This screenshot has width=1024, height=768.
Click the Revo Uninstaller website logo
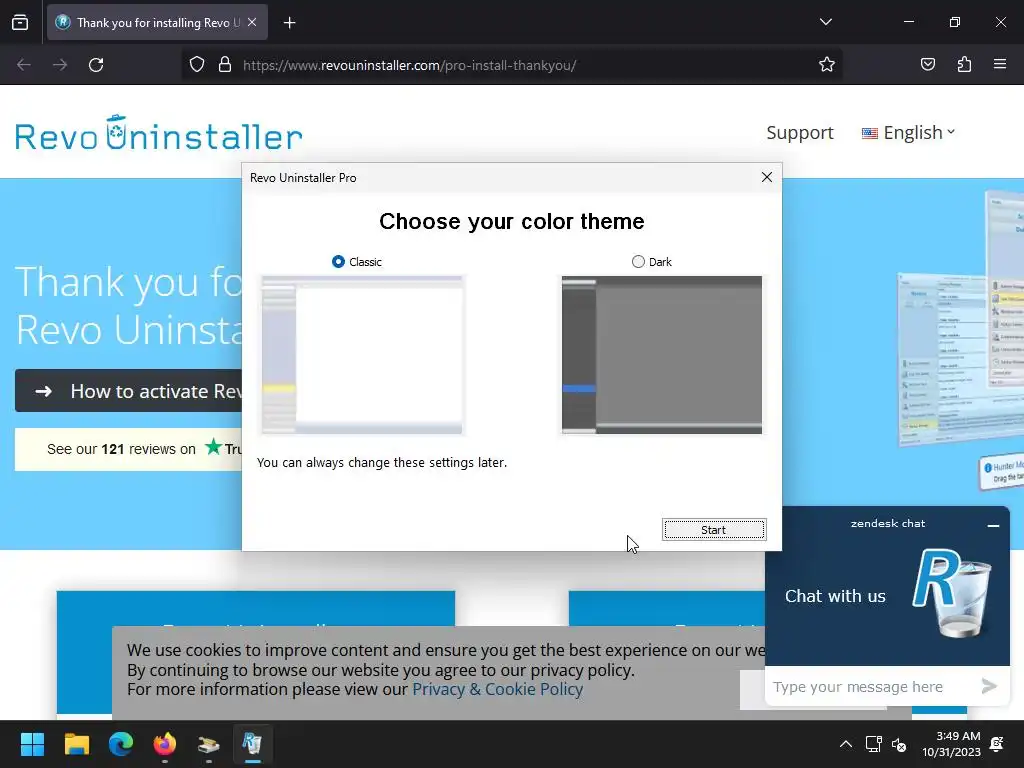click(159, 133)
